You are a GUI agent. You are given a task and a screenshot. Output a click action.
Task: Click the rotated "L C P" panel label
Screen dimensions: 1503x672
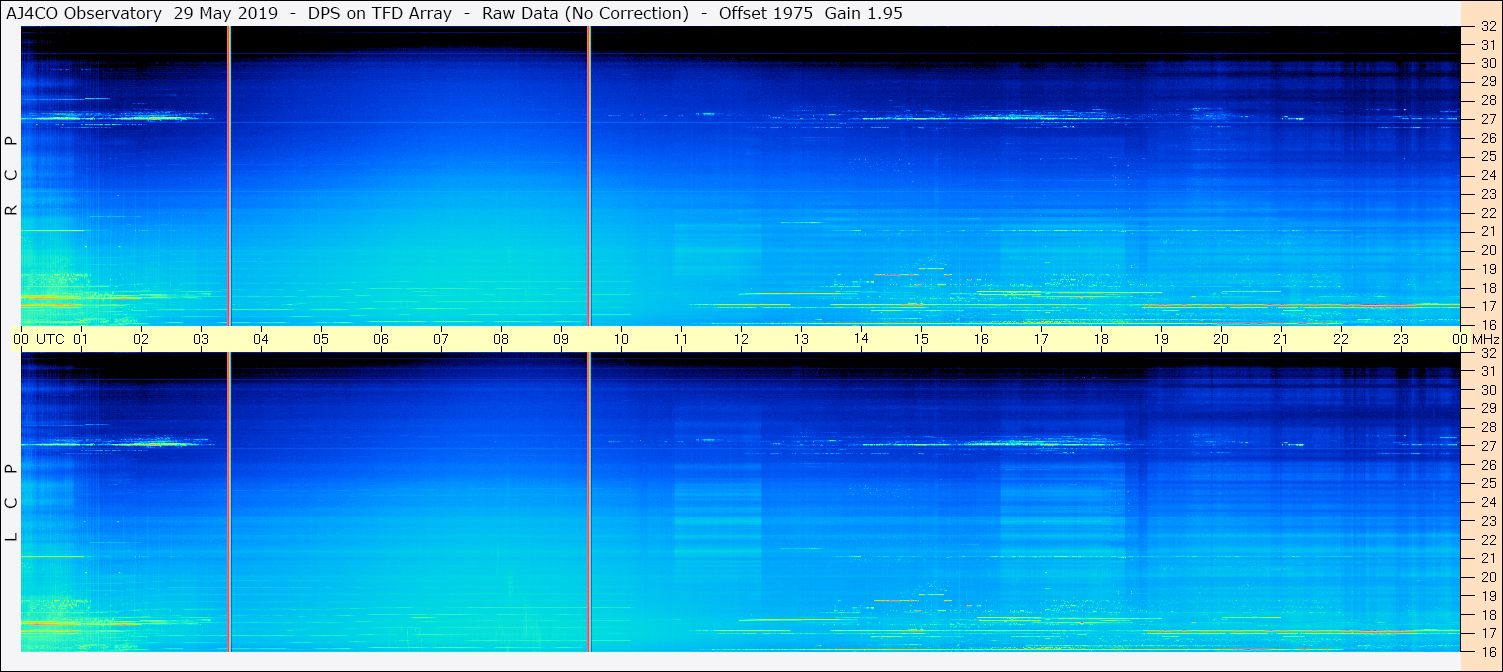coord(12,503)
